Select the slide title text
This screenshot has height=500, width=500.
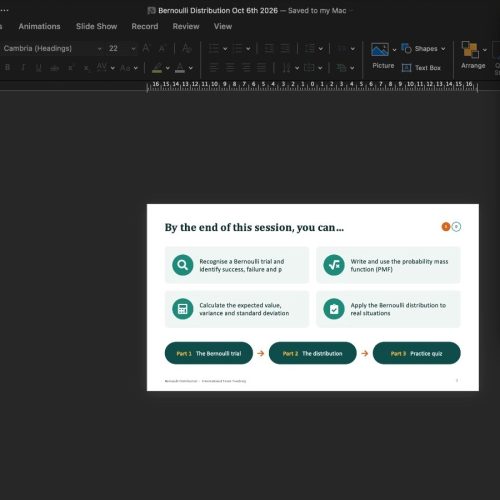[x=254, y=227]
